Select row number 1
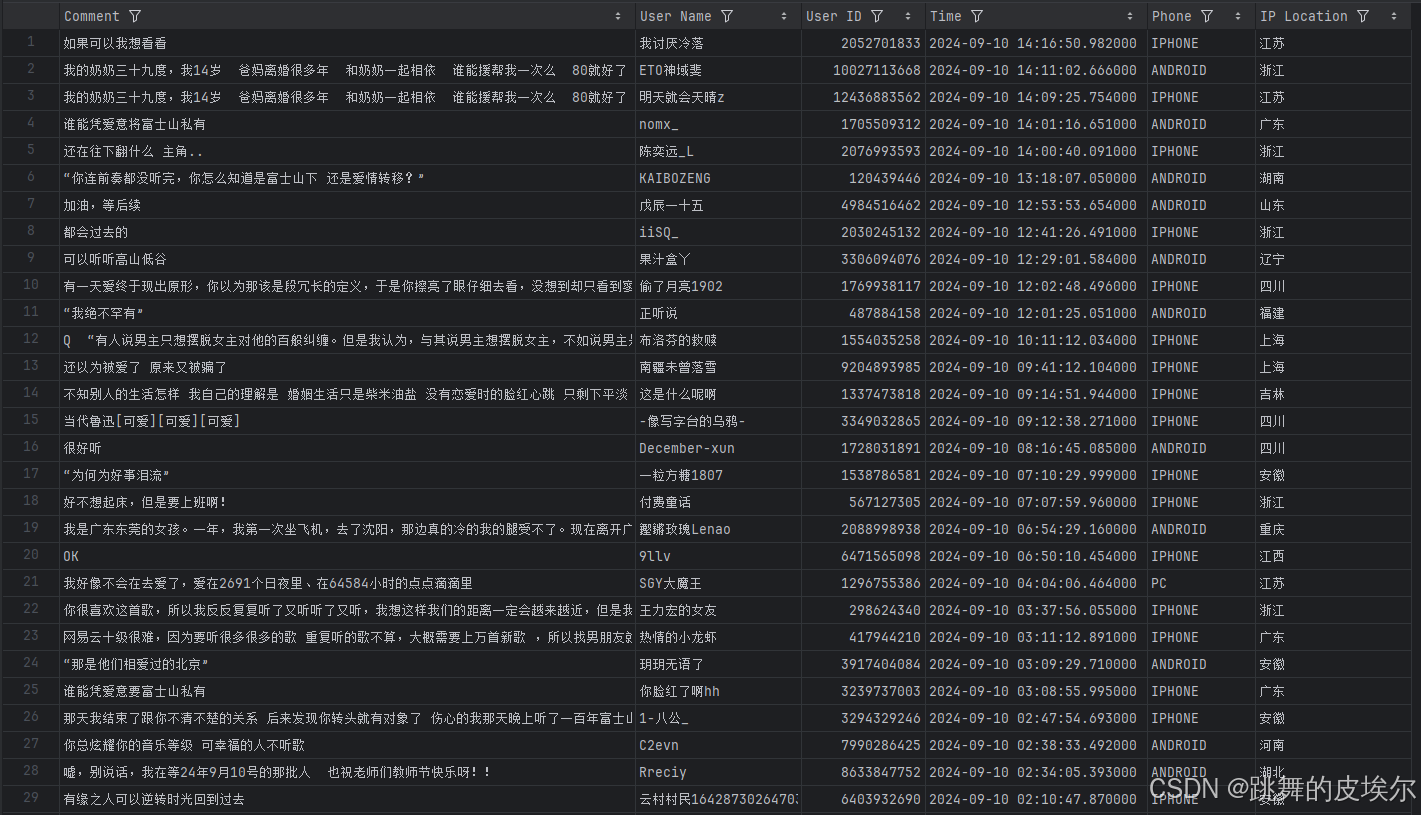 pos(30,43)
